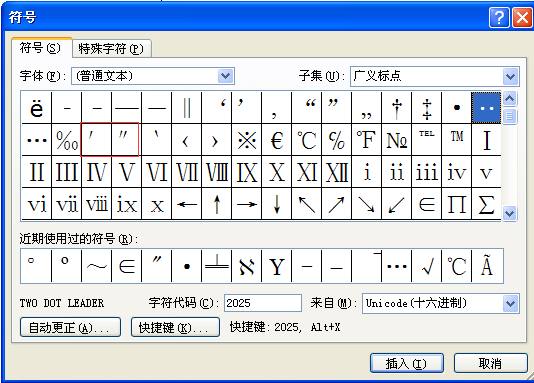534x383 pixels.
Task: Pick the Roman numeral Ⅷ symbol
Action: [x=217, y=172]
